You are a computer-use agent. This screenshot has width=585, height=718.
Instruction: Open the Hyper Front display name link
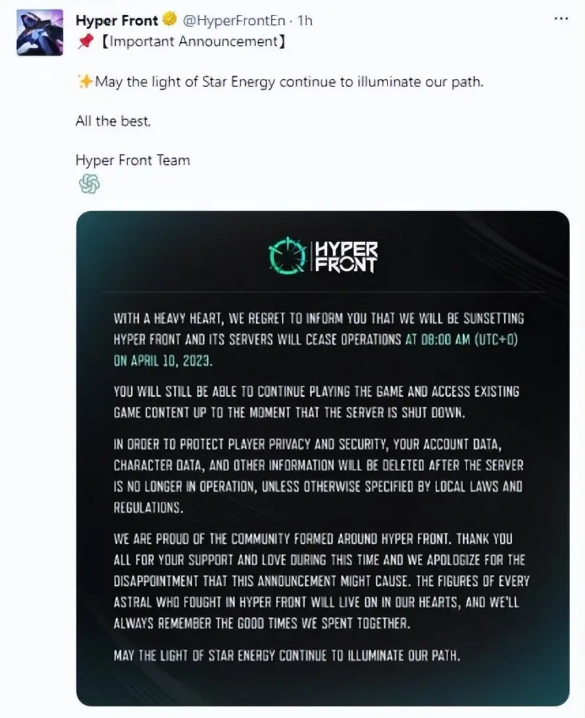(117, 21)
